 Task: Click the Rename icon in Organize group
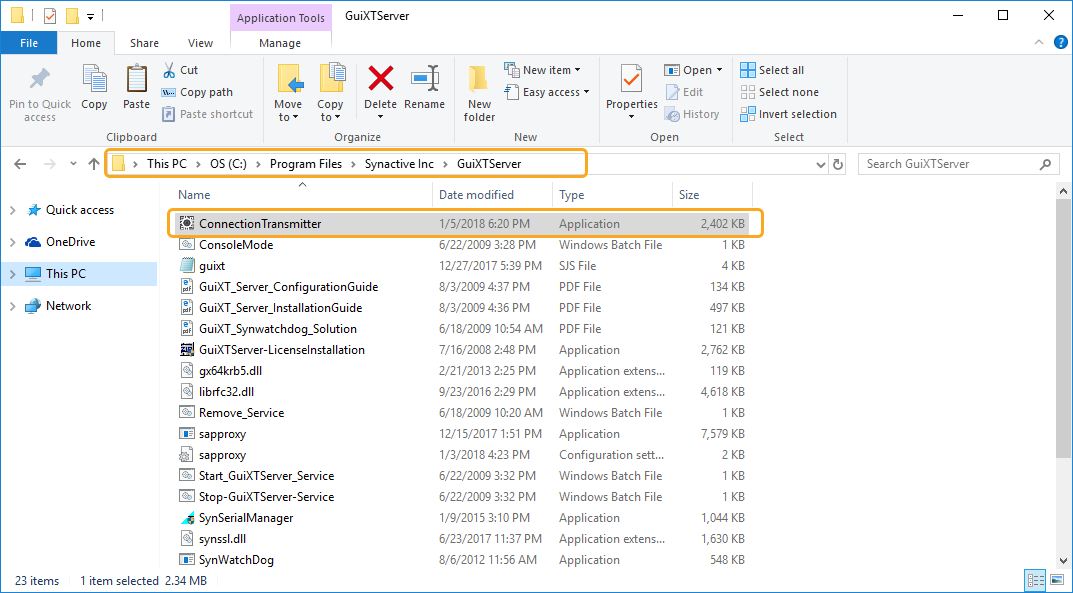tap(425, 80)
